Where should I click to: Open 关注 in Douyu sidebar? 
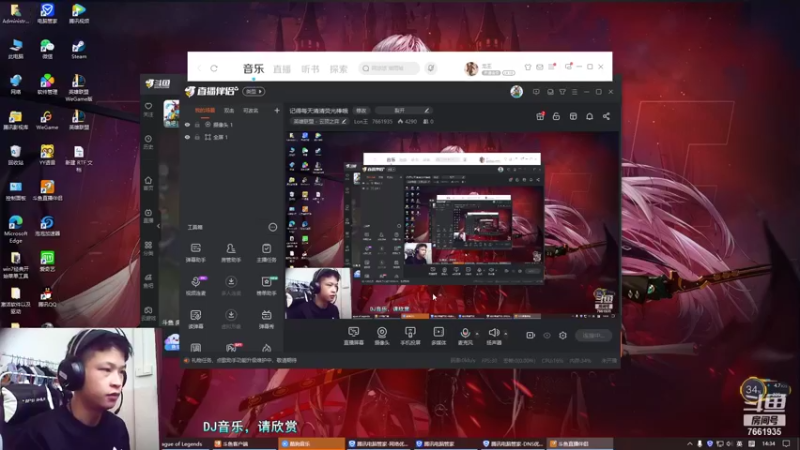point(148,110)
